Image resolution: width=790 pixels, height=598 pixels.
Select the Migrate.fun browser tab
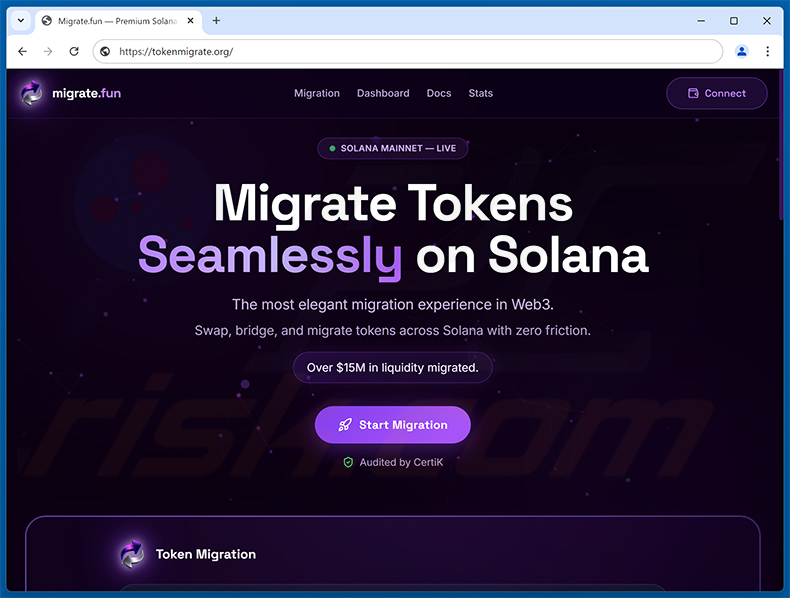pyautogui.click(x=118, y=21)
